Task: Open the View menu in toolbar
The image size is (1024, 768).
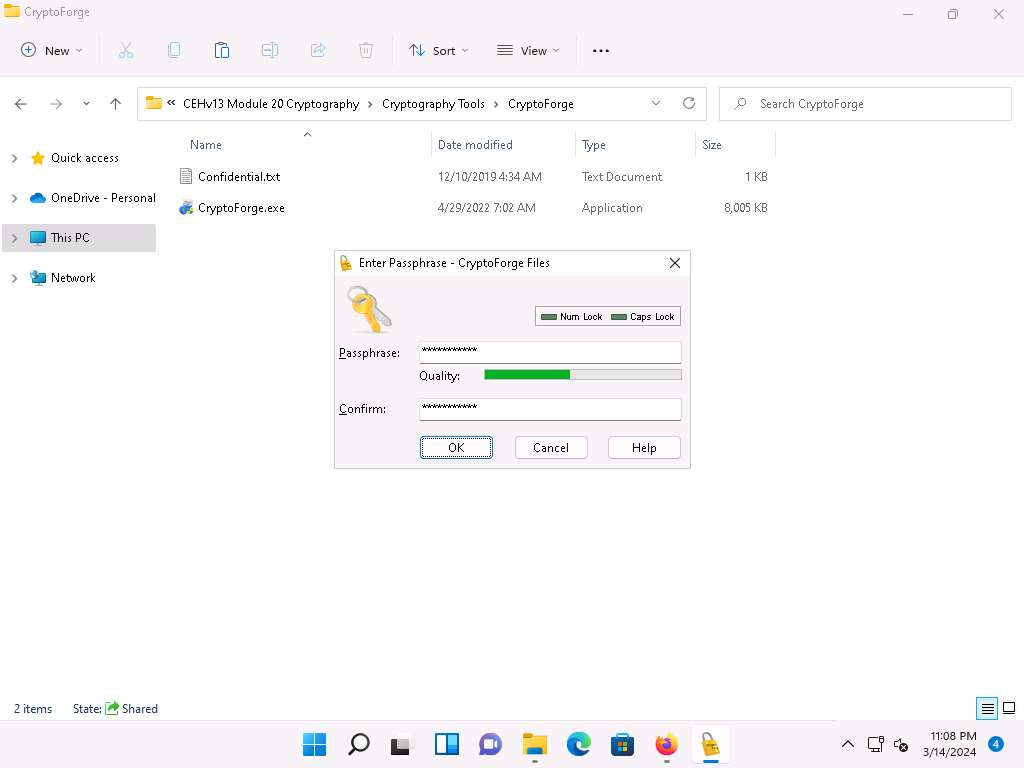Action: pyautogui.click(x=528, y=50)
